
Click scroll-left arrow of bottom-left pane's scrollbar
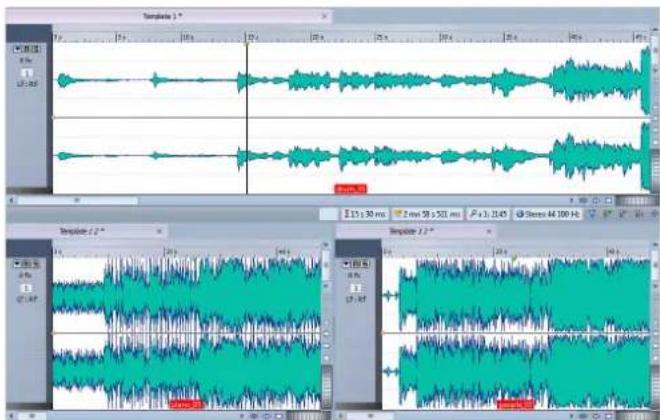coord(11,416)
